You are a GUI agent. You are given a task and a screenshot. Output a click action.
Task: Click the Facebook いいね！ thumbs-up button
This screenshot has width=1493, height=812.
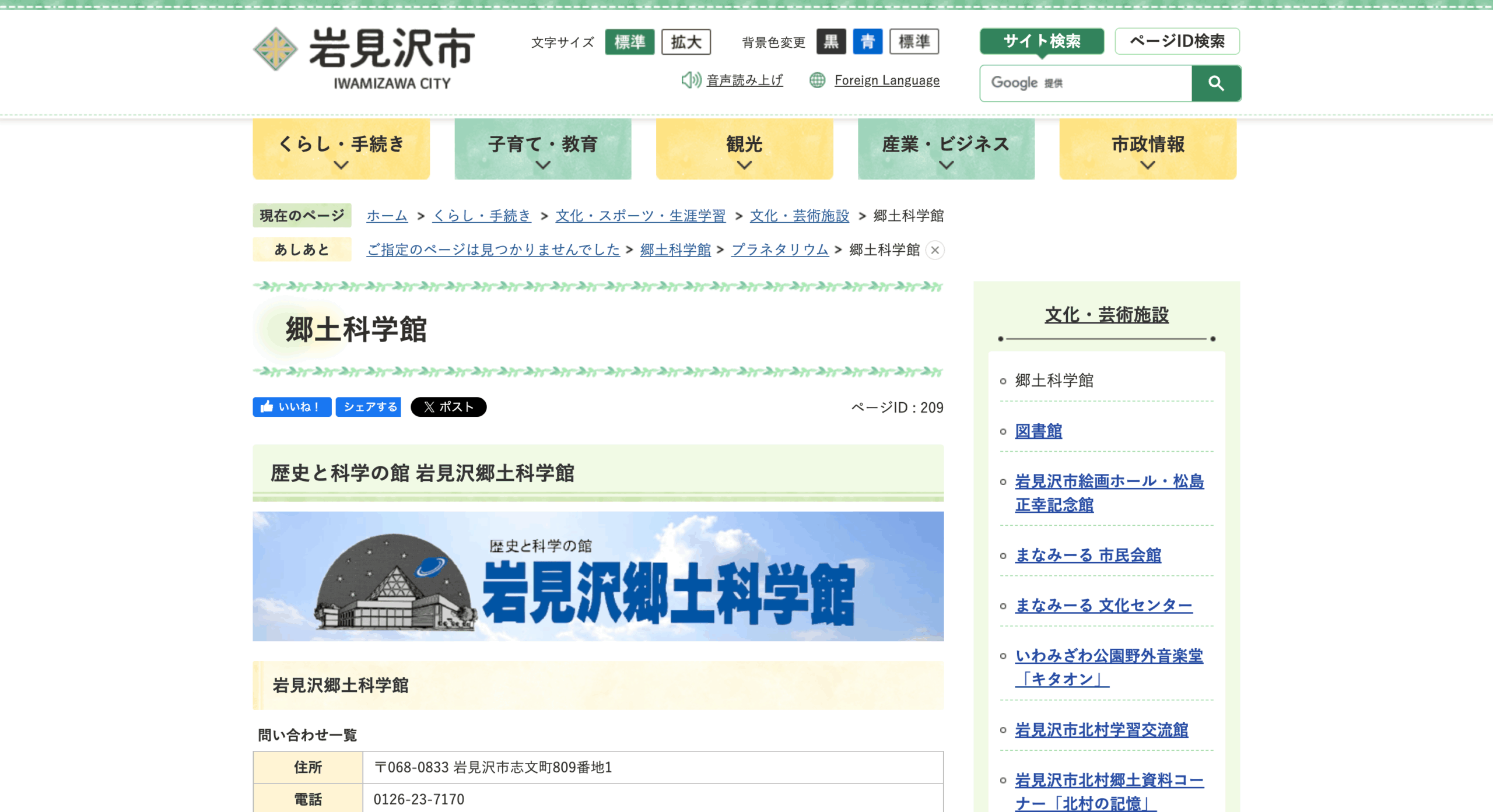[292, 407]
